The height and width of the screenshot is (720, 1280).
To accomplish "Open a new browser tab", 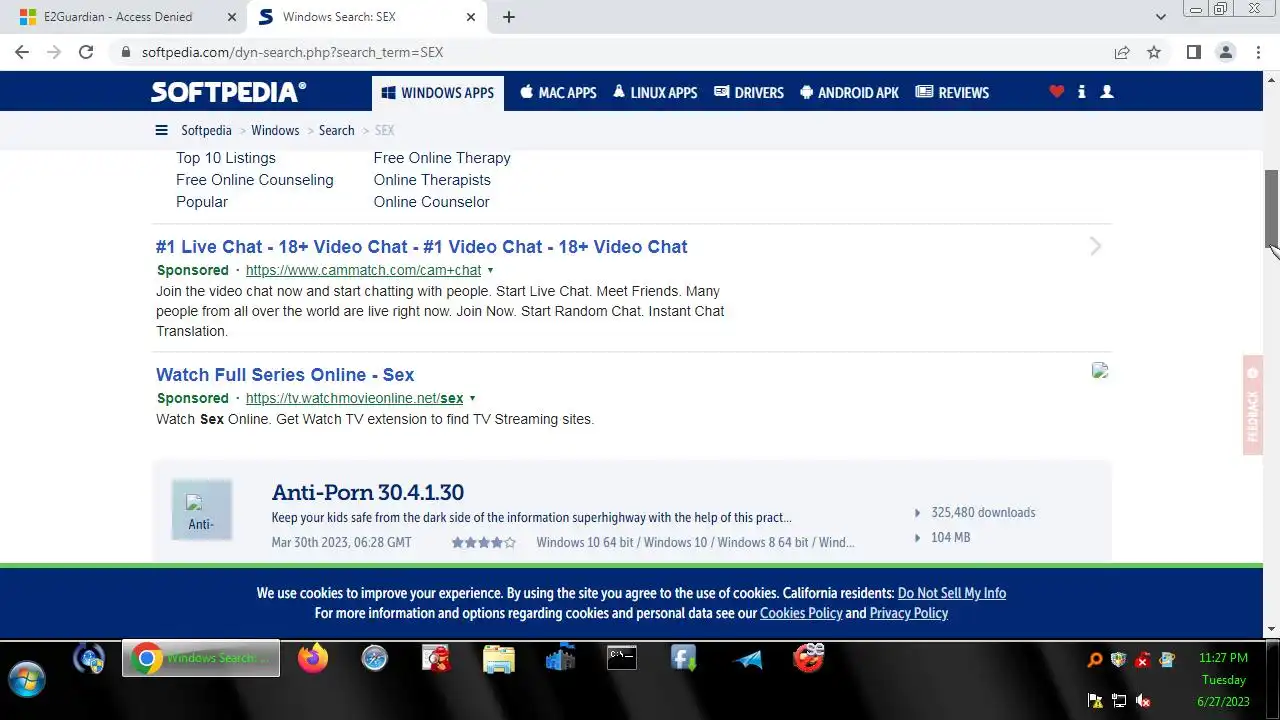I will tap(508, 17).
